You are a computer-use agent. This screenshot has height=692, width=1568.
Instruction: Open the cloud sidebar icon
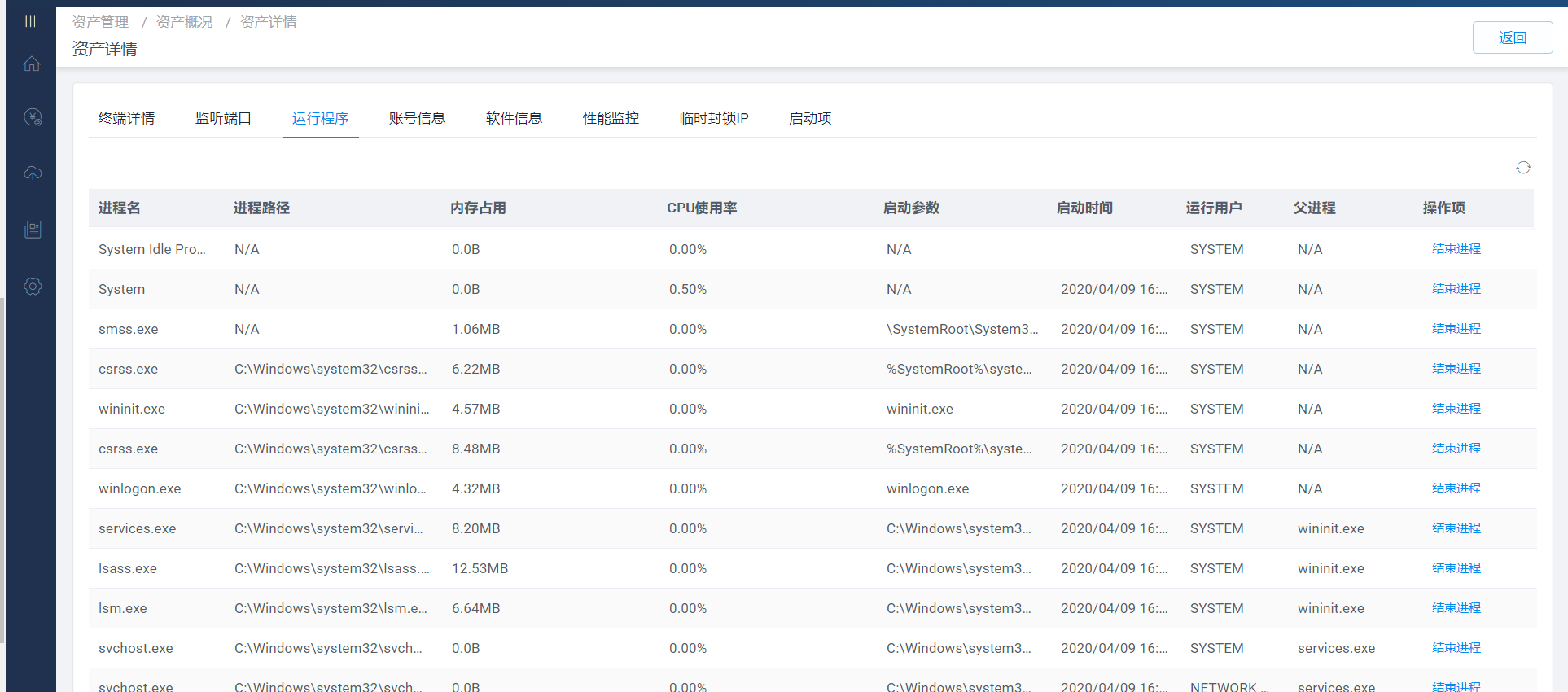[33, 173]
